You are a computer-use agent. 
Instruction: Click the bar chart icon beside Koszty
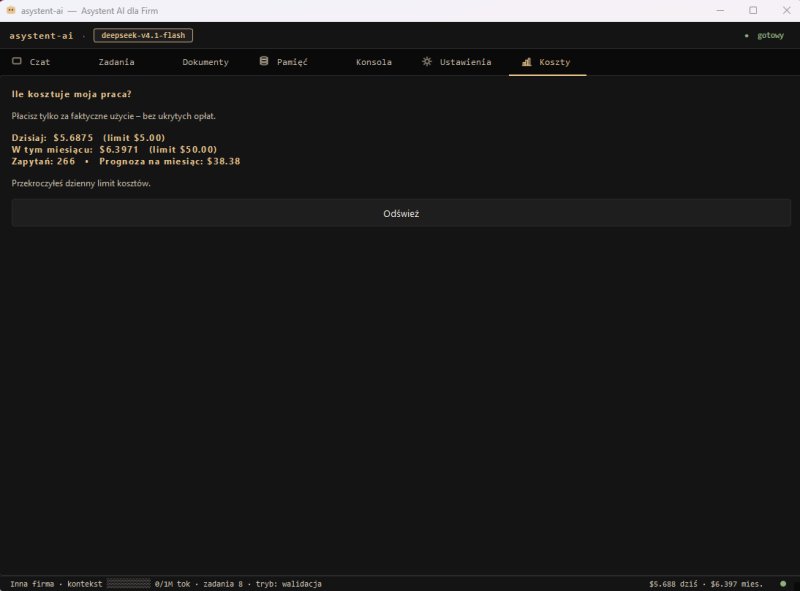coord(527,62)
